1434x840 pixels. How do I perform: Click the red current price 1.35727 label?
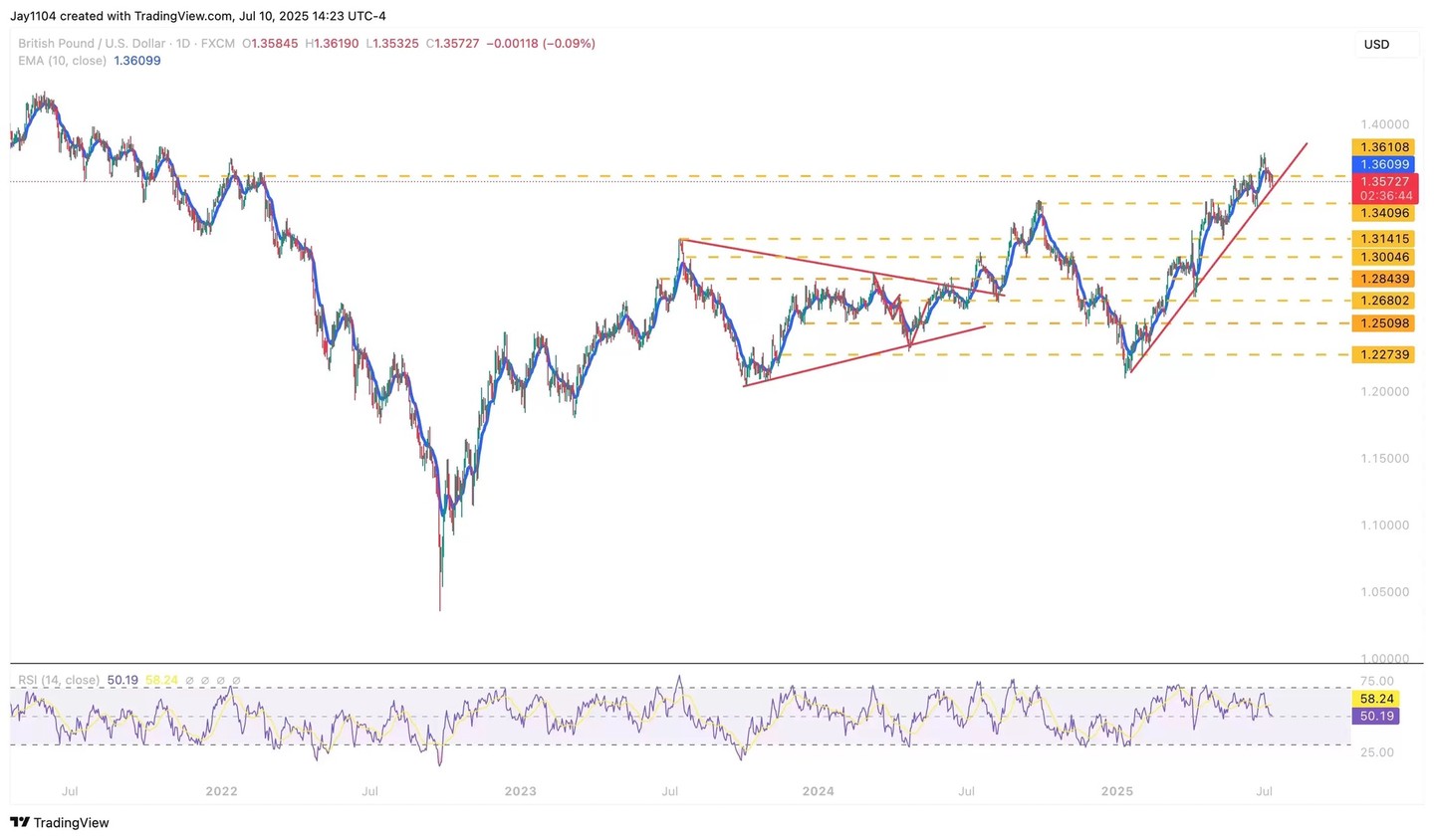[x=1384, y=182]
